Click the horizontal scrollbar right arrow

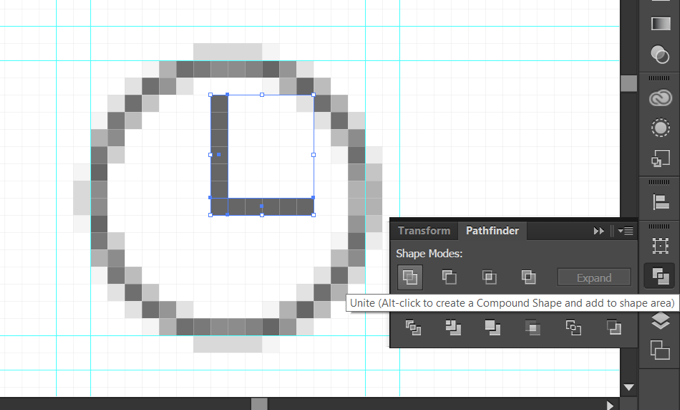[610, 405]
